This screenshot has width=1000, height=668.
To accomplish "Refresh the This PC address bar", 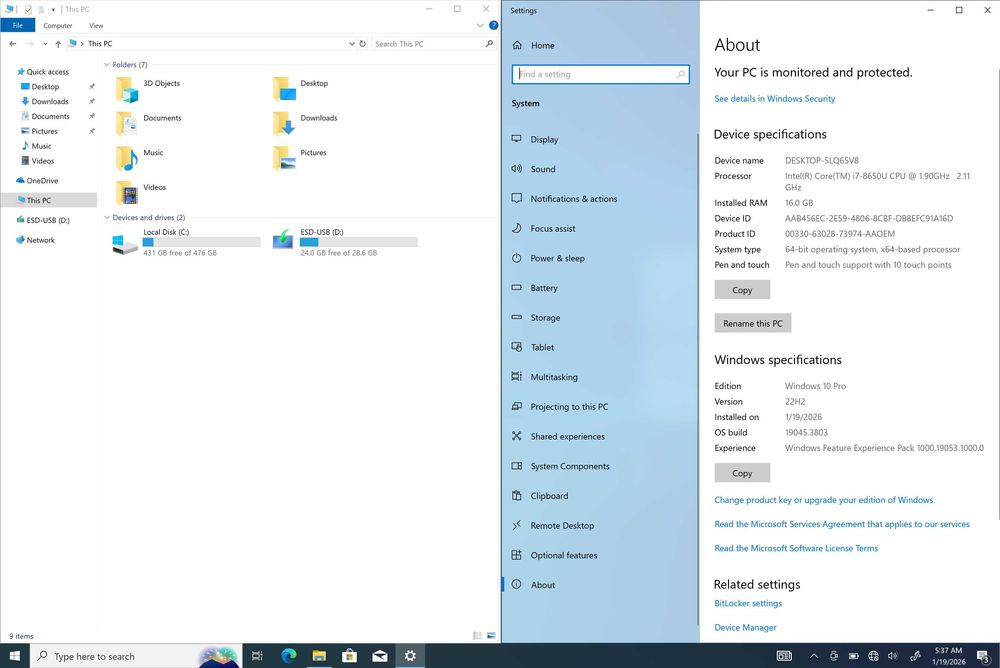I will (362, 43).
